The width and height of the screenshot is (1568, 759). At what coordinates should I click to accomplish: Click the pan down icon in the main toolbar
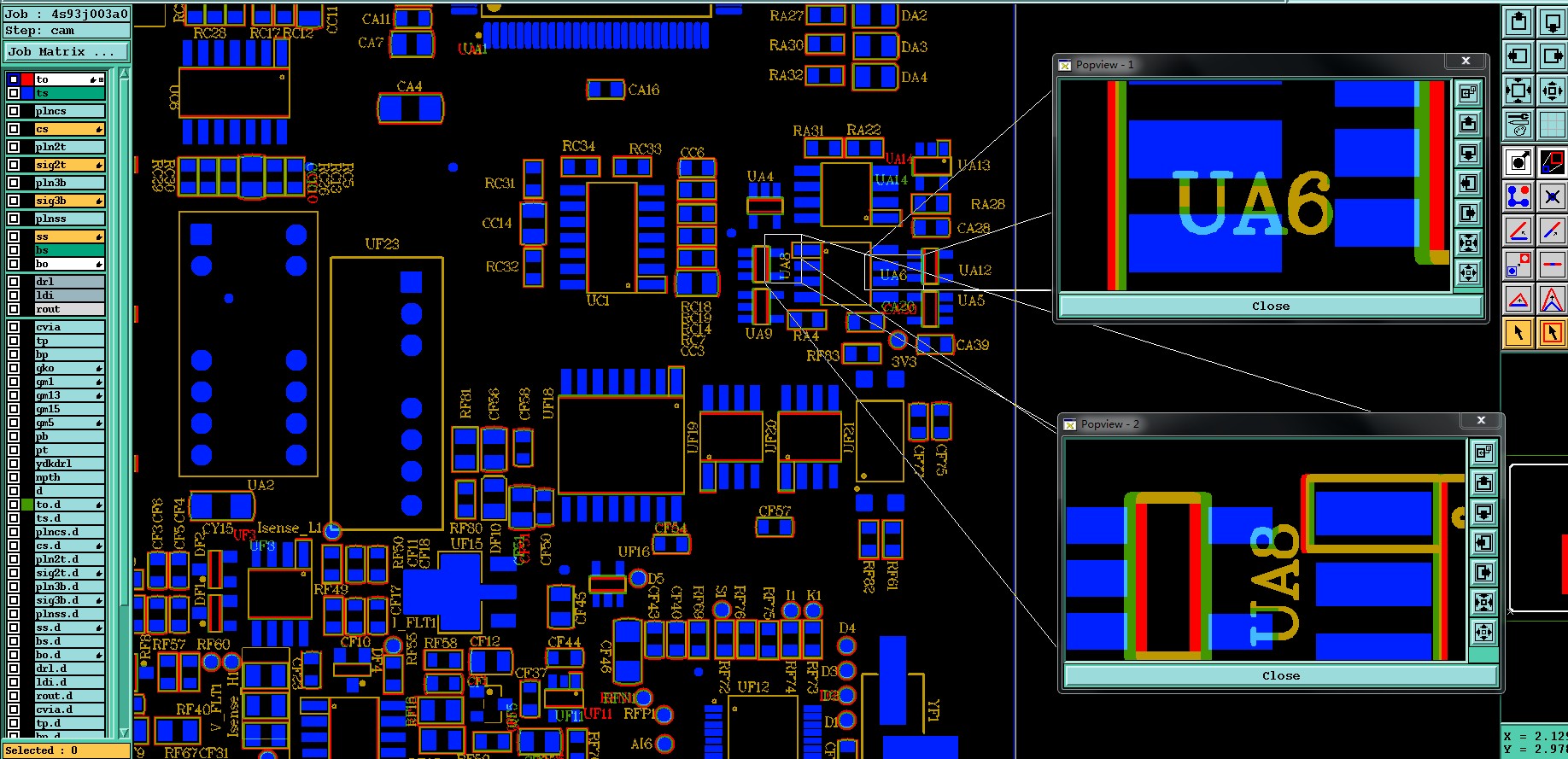[x=1552, y=21]
